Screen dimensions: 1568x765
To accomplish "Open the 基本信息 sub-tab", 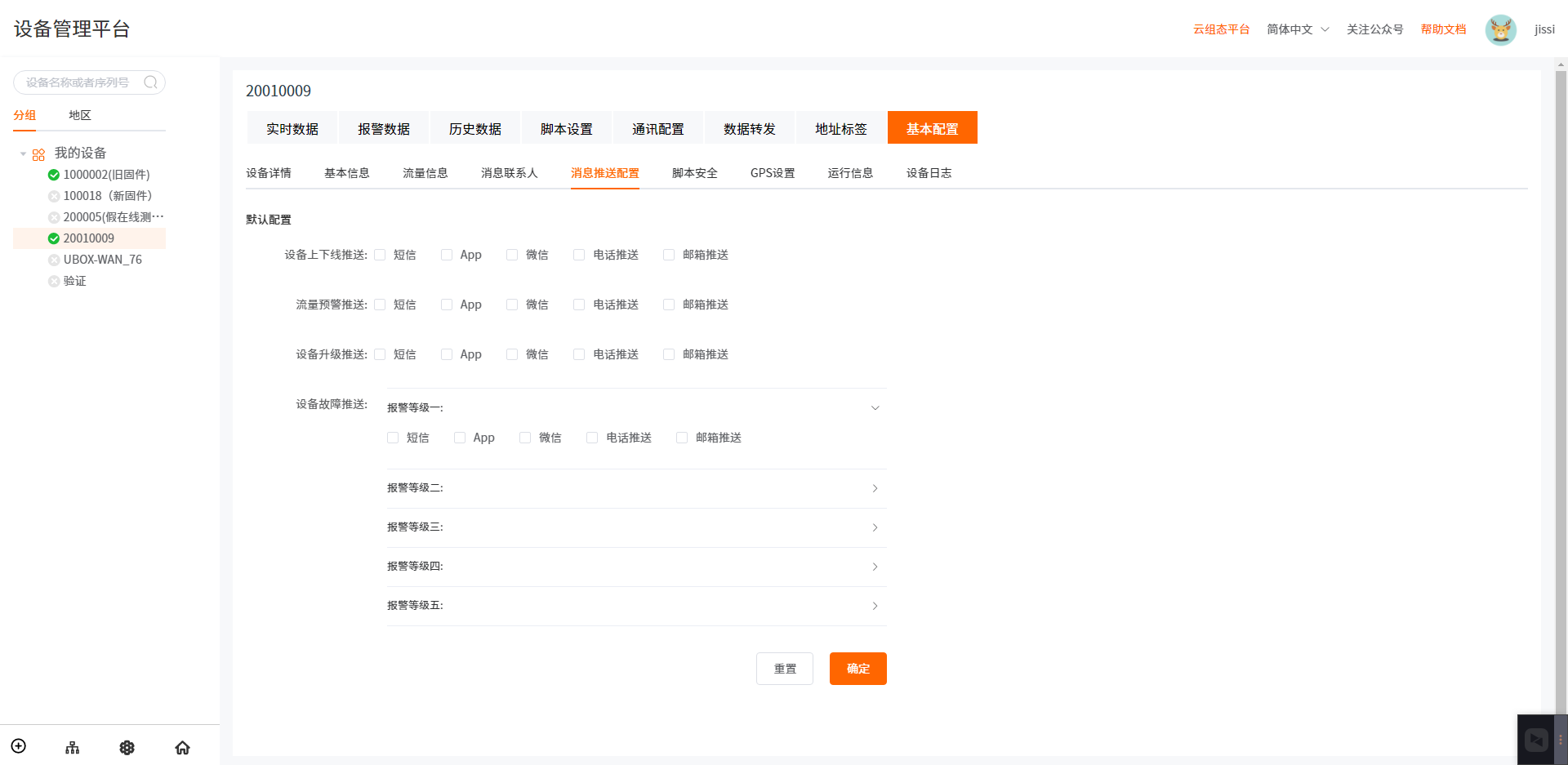I will 347,173.
